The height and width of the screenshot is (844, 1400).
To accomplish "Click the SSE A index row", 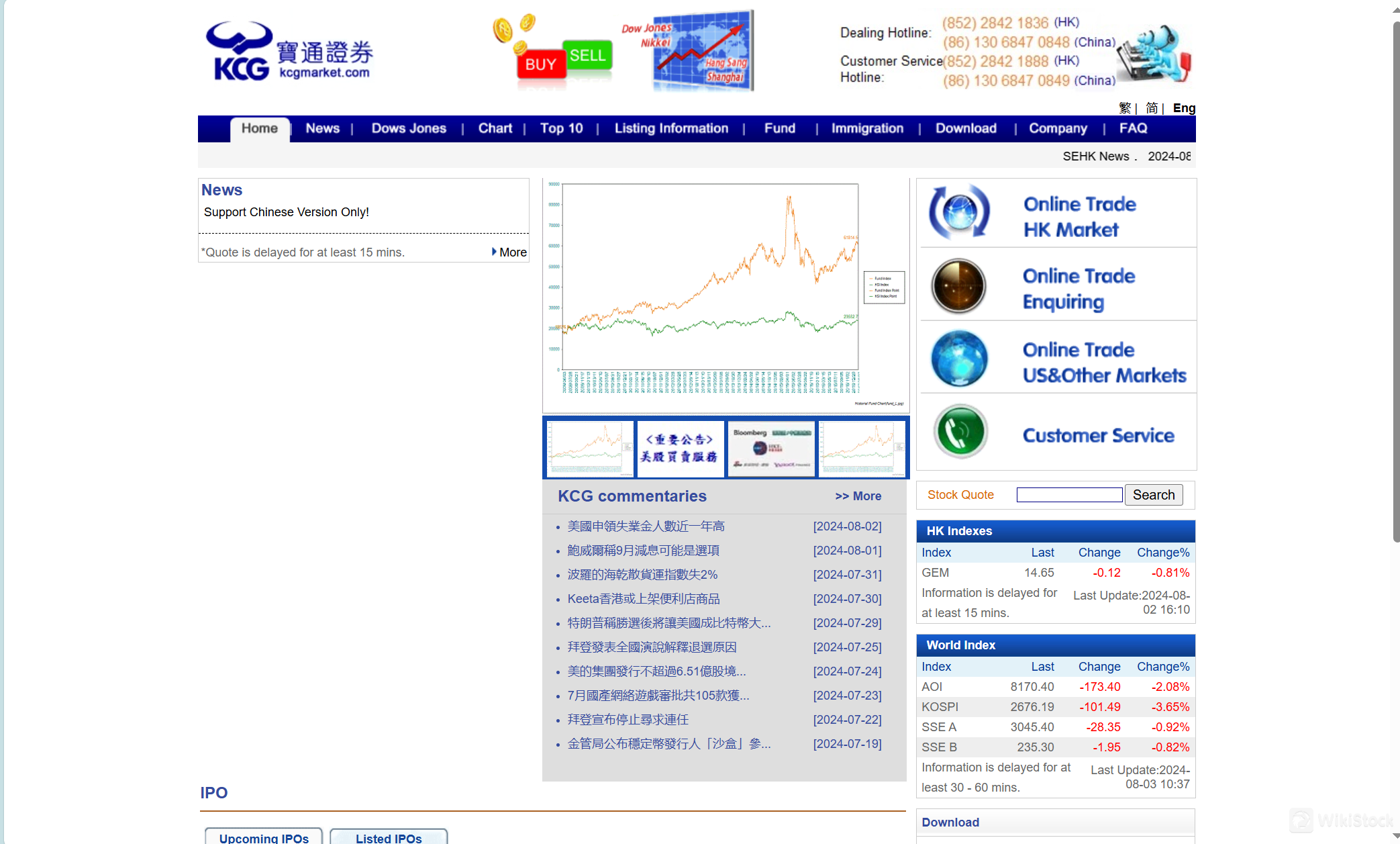I will coord(1055,727).
